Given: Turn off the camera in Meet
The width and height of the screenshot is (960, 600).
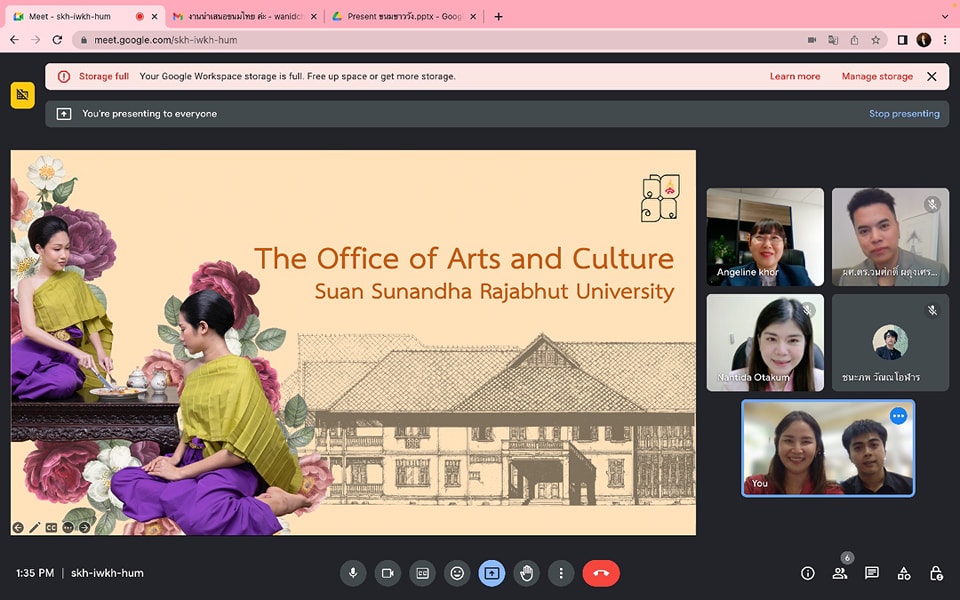Looking at the screenshot, I should (x=387, y=573).
